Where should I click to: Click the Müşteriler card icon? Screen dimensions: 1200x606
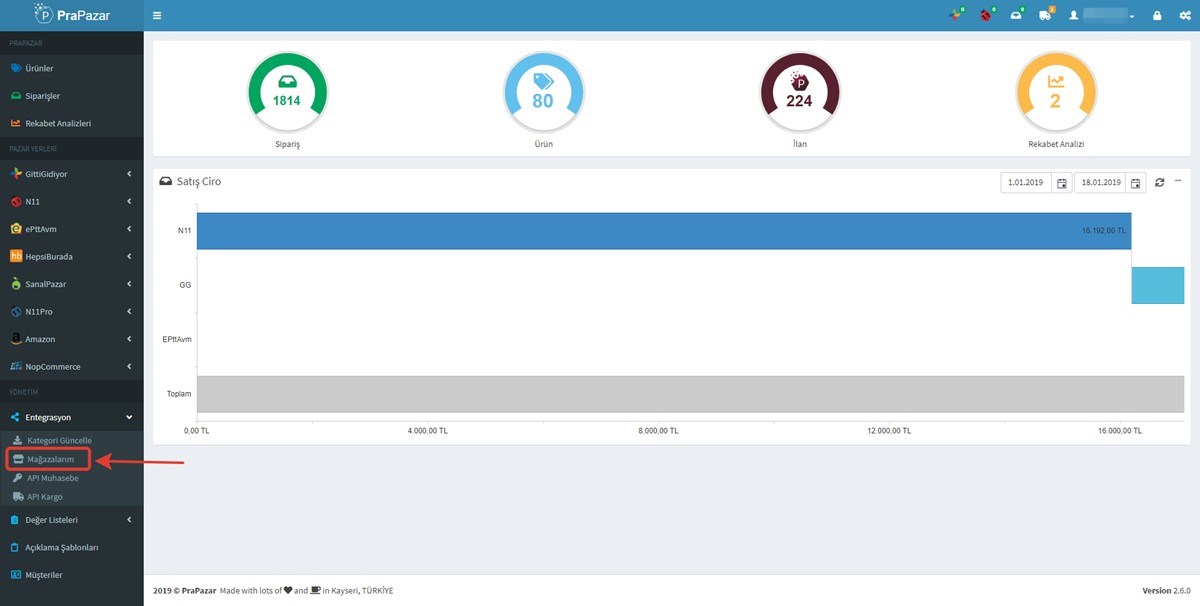tap(15, 575)
